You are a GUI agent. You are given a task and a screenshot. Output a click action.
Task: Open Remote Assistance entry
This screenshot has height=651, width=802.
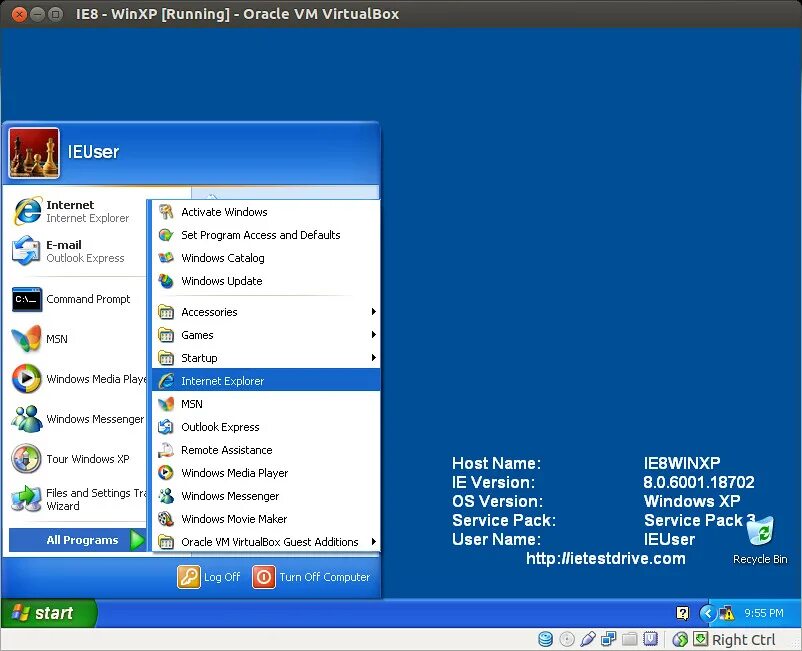[265, 450]
